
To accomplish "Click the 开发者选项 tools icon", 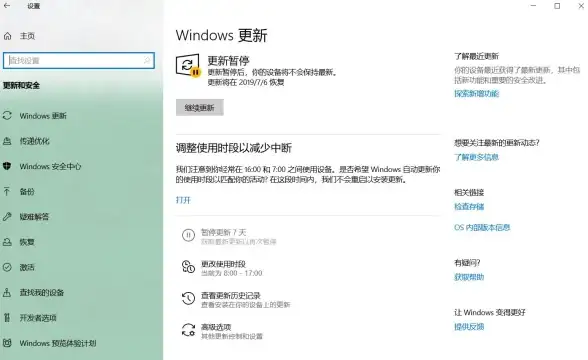I will coord(7,318).
